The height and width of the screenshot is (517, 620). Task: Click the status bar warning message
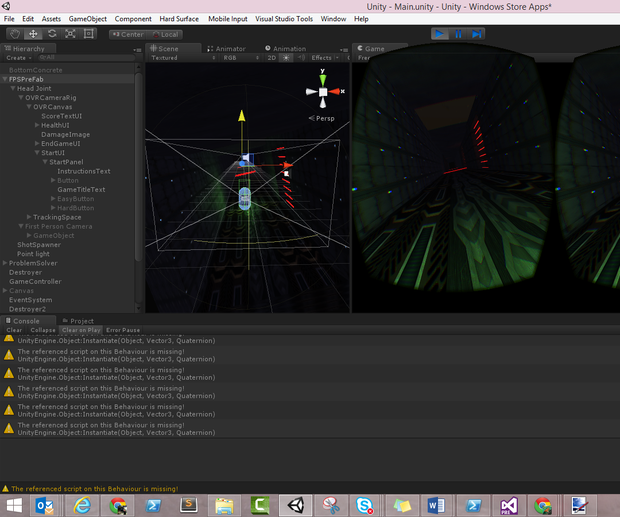95,489
